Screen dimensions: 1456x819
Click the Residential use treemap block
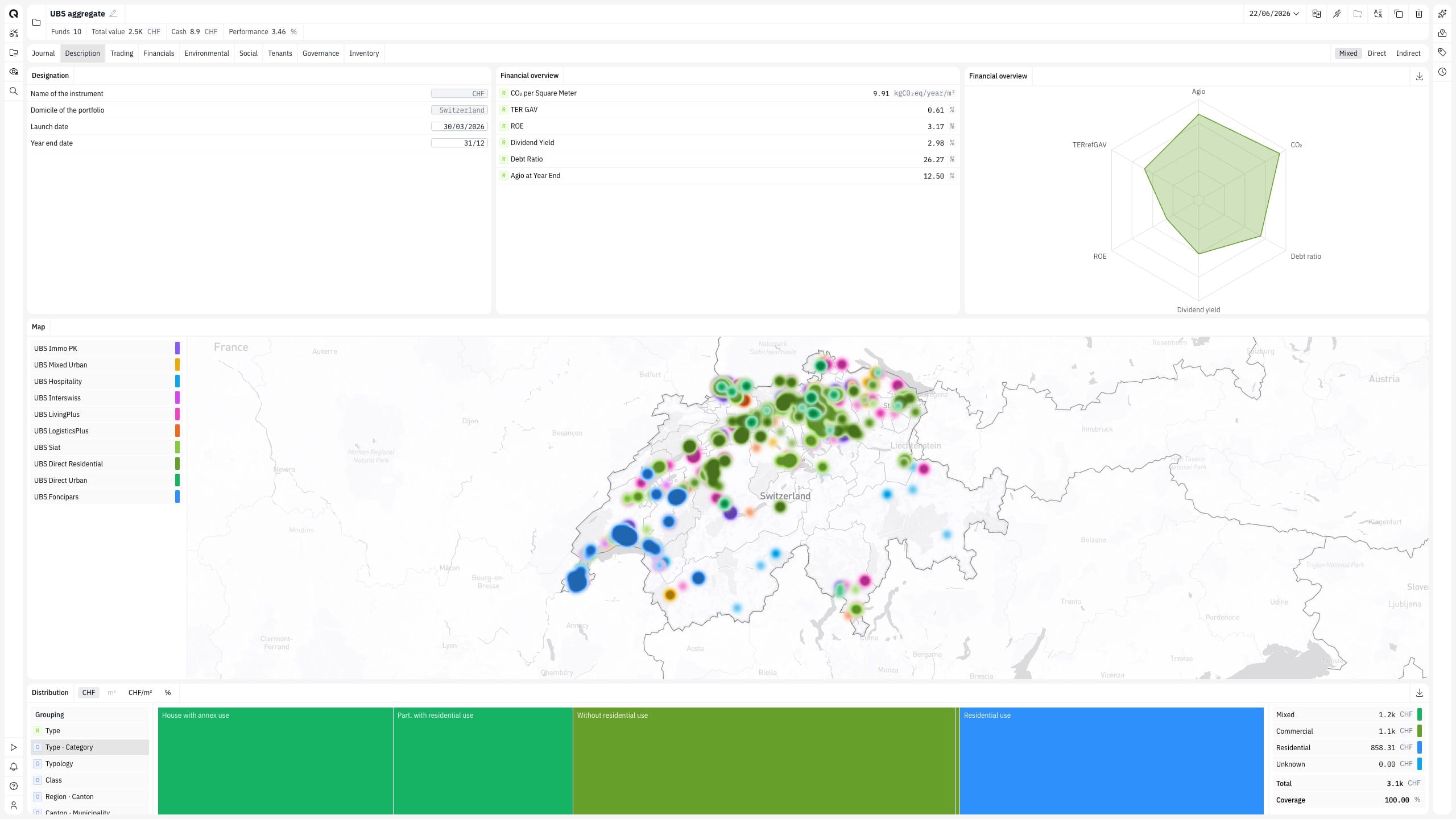(1111, 761)
